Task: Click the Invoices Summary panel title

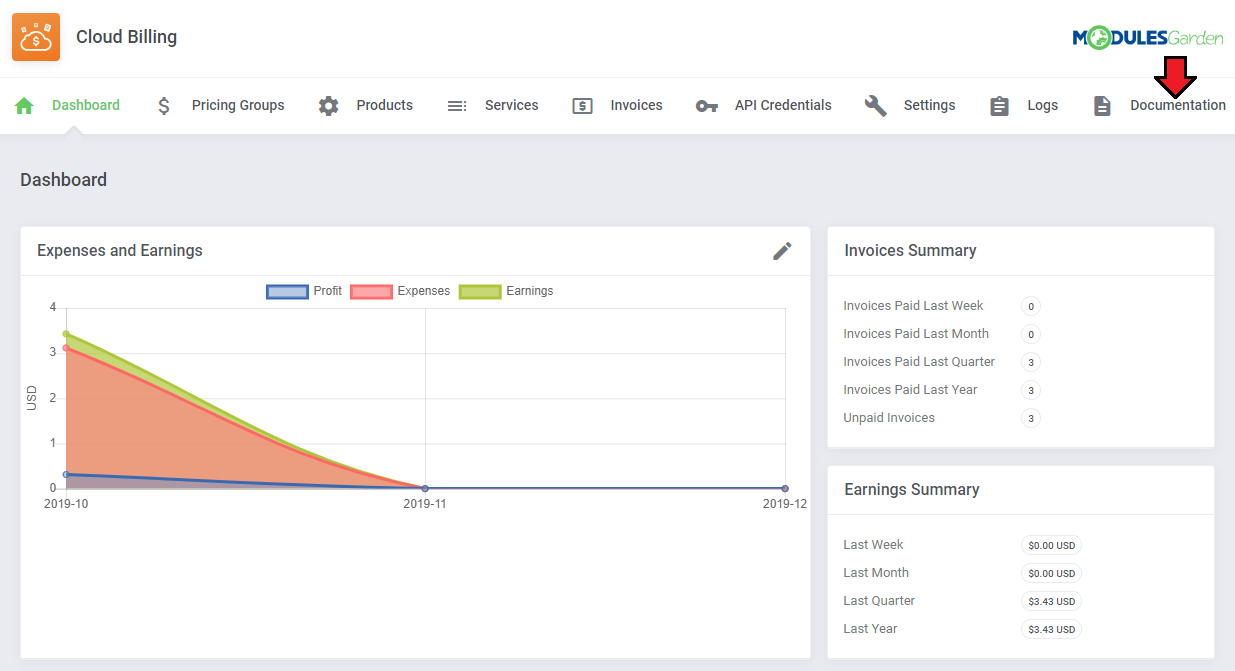Action: point(910,251)
